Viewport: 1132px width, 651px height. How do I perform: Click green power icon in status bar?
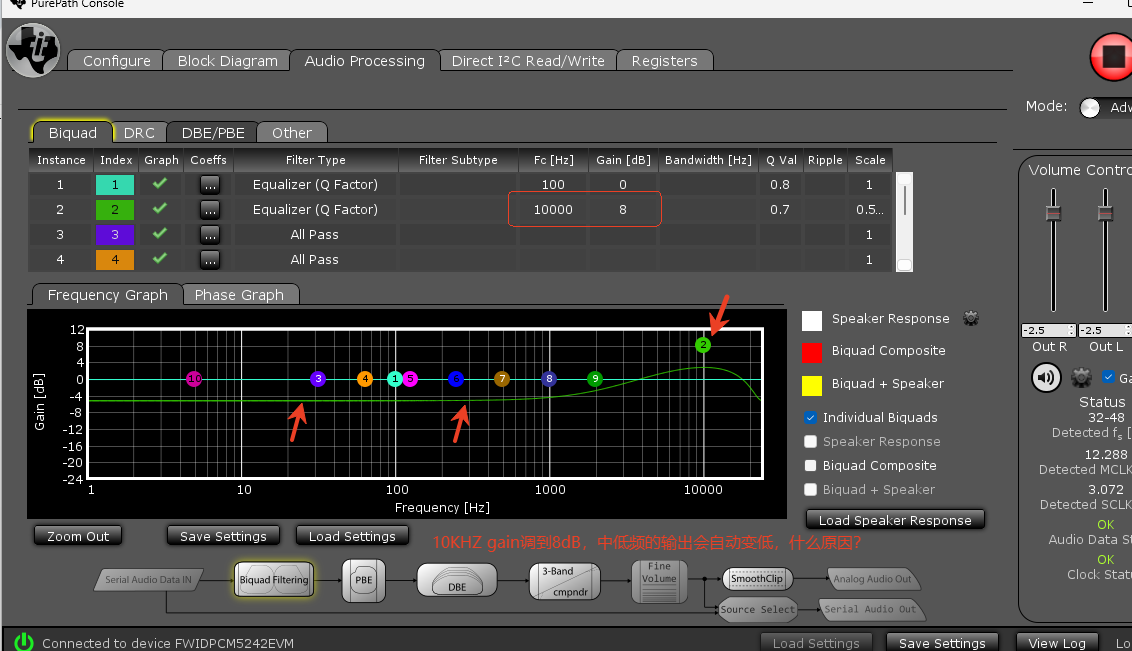[x=24, y=642]
